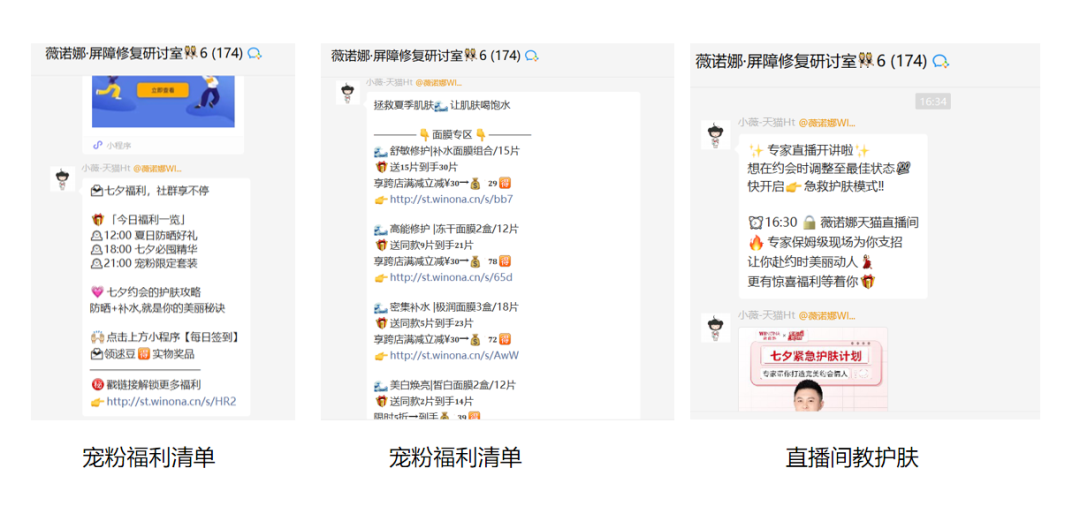Viewport: 1080px width, 506px height.
Task: Click the orange 得 icon after 领速豆
Action: [x=144, y=354]
